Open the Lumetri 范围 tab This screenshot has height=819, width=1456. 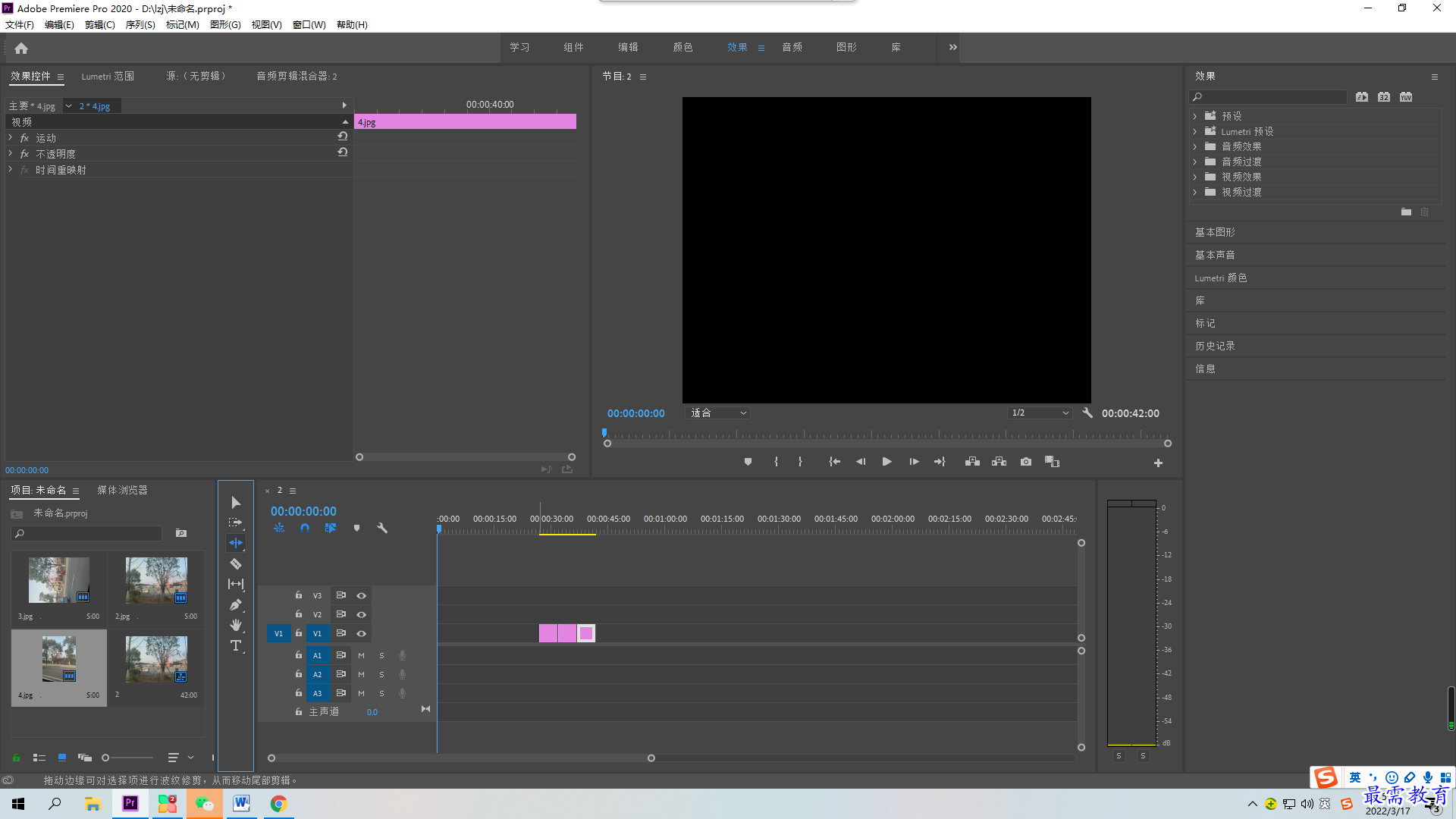pyautogui.click(x=108, y=77)
